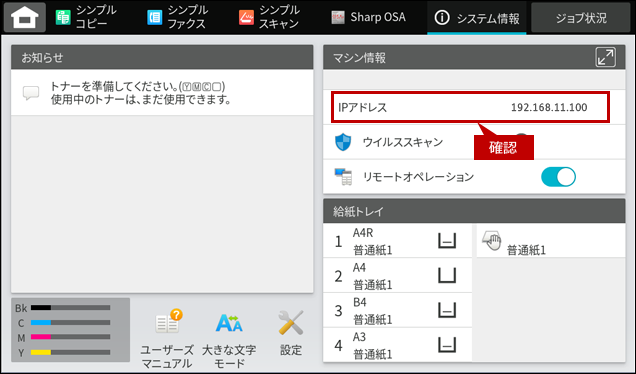
Task: Select tray 4 A3 row
Action: [398, 345]
